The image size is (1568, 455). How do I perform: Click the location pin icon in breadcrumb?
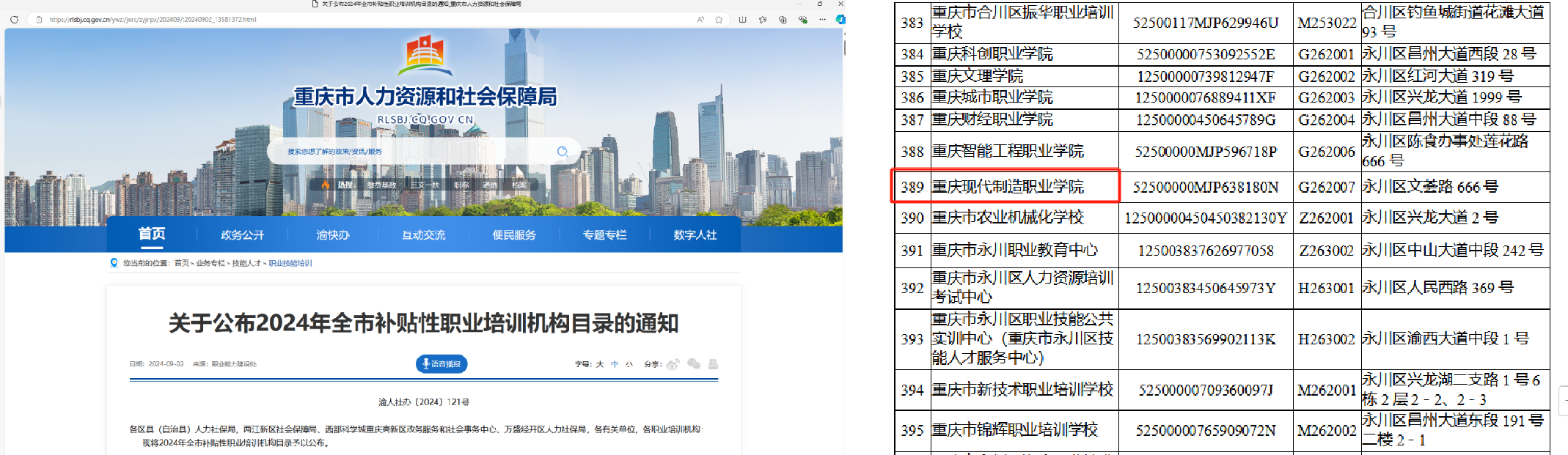[x=114, y=263]
